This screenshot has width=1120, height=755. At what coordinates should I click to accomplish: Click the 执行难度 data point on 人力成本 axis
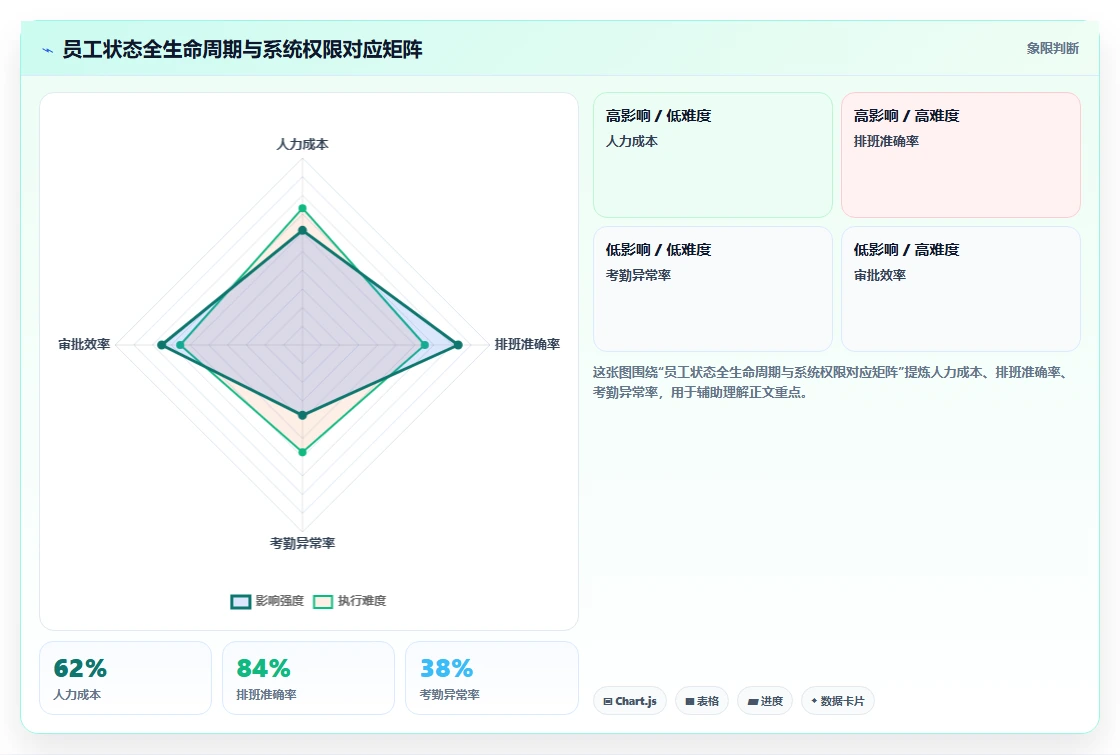tap(302, 209)
